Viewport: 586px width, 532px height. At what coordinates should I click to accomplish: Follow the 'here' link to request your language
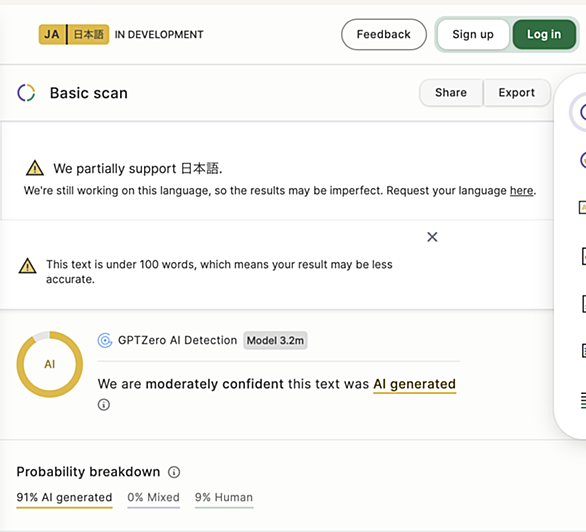click(522, 191)
